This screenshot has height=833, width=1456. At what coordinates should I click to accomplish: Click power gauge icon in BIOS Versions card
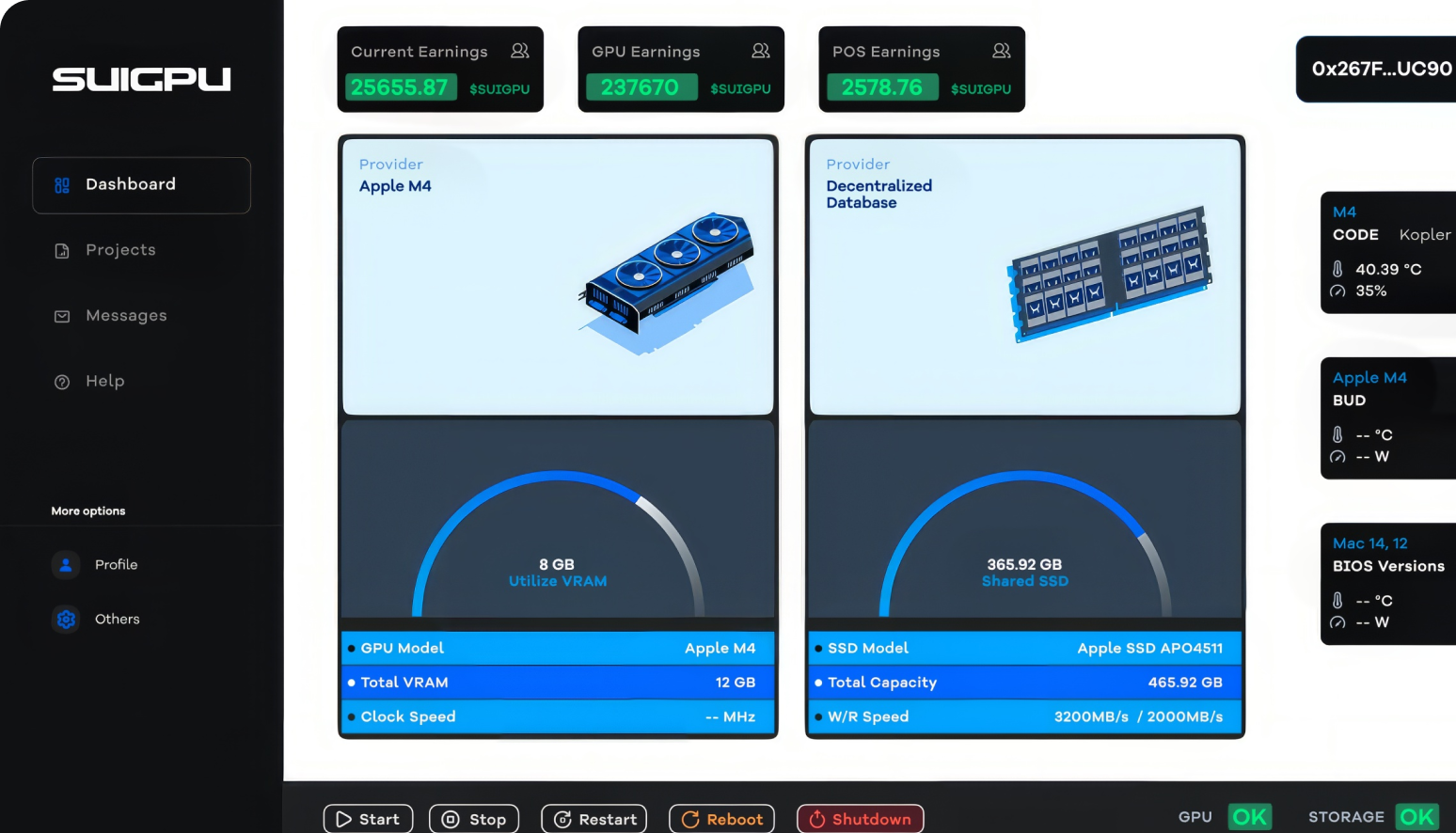tap(1337, 622)
